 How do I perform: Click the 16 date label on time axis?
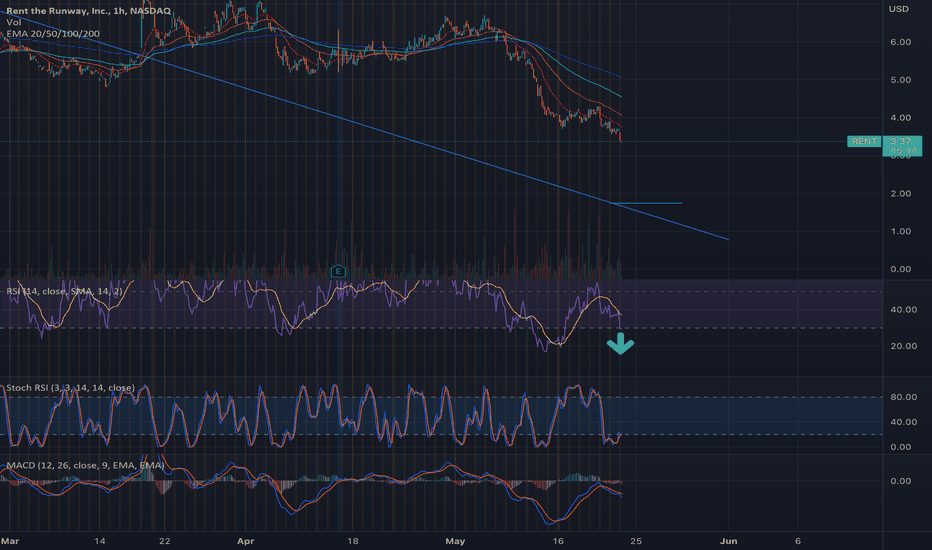click(558, 541)
